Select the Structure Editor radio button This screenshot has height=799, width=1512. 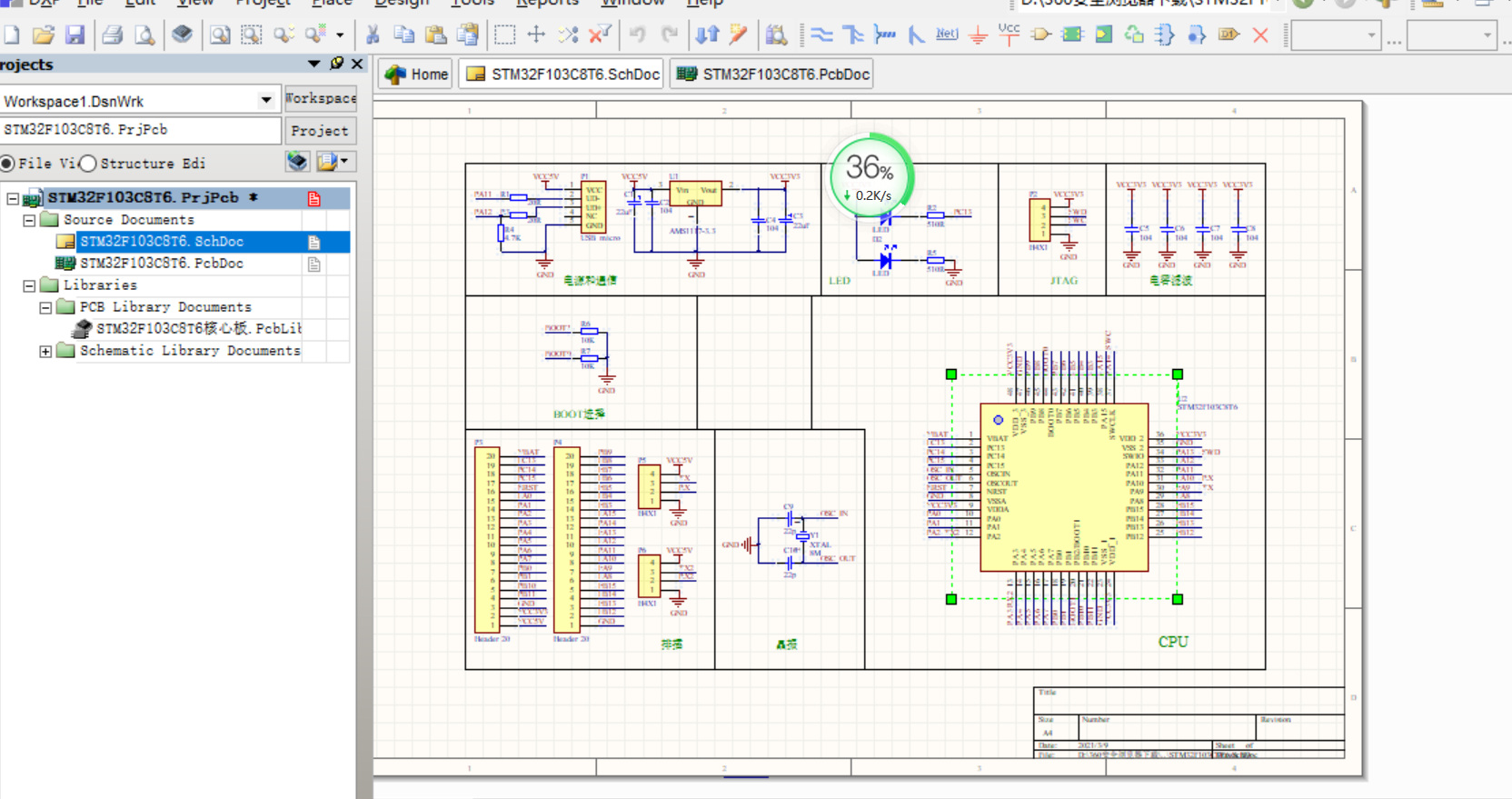88,164
